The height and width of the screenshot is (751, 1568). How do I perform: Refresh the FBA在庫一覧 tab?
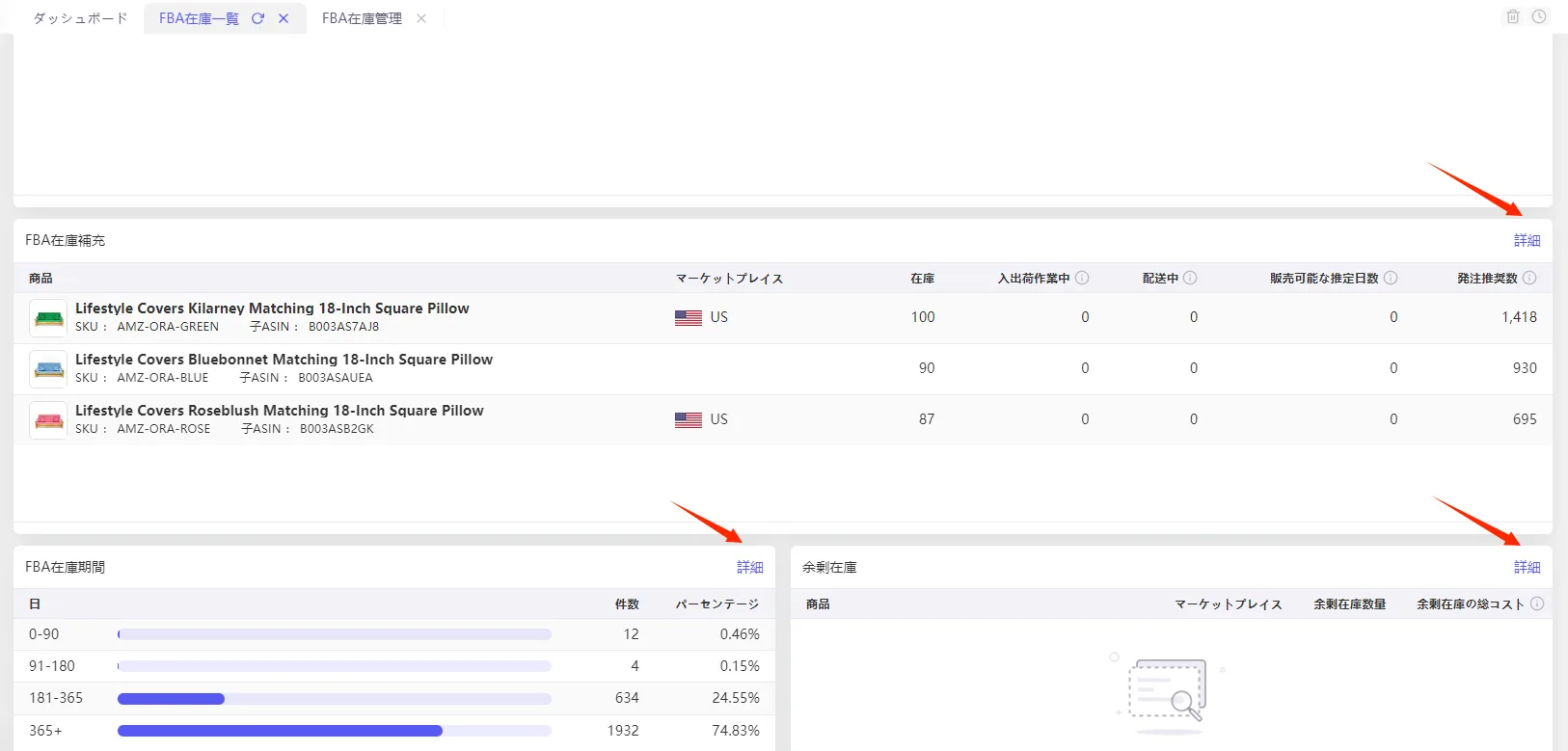click(257, 18)
